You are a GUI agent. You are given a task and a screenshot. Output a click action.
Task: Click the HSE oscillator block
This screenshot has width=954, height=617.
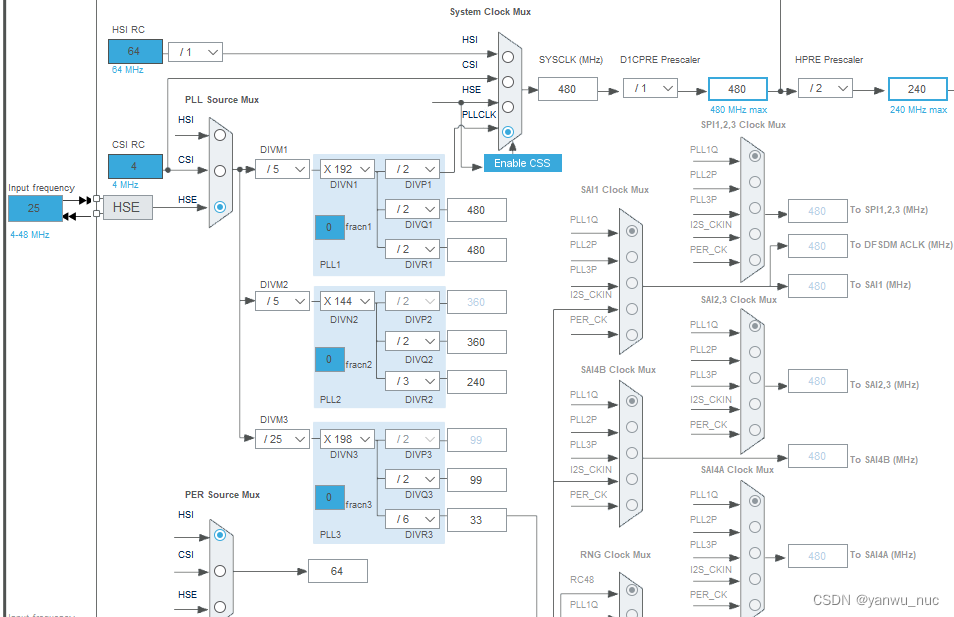coord(128,207)
